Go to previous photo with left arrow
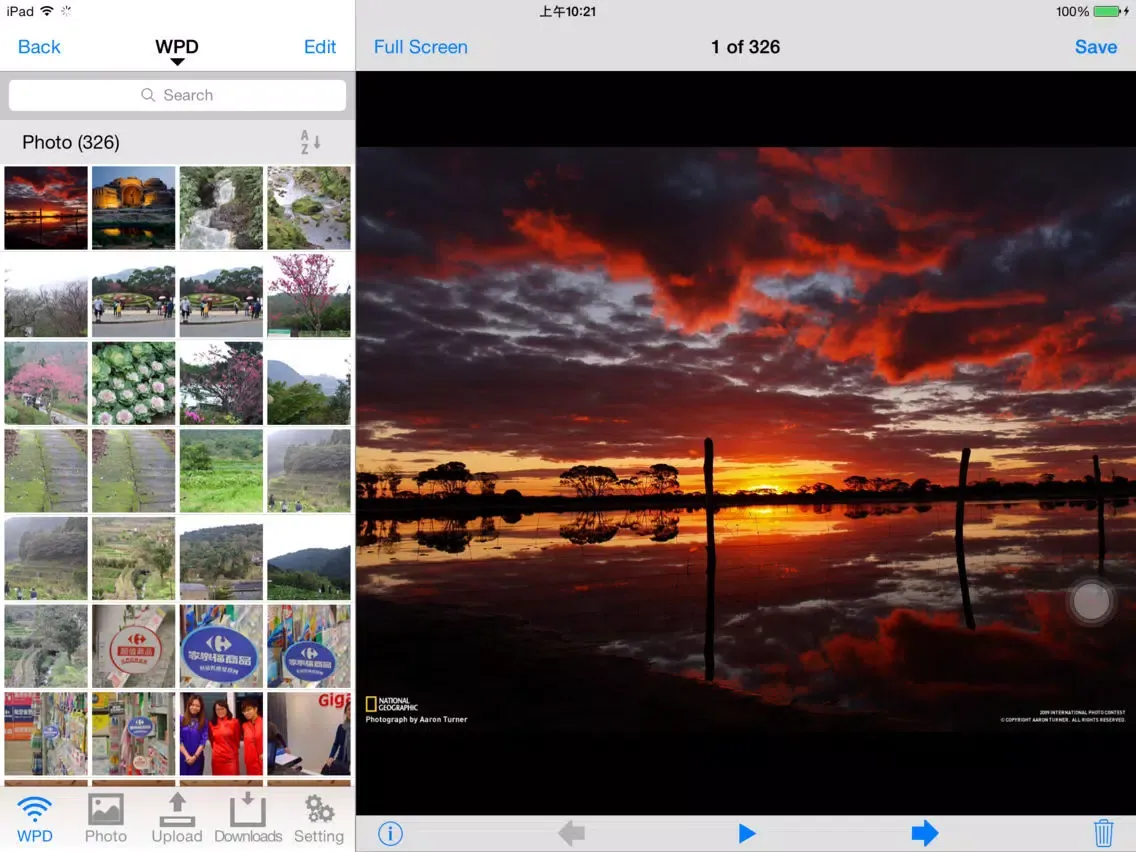The width and height of the screenshot is (1136, 852). point(571,833)
